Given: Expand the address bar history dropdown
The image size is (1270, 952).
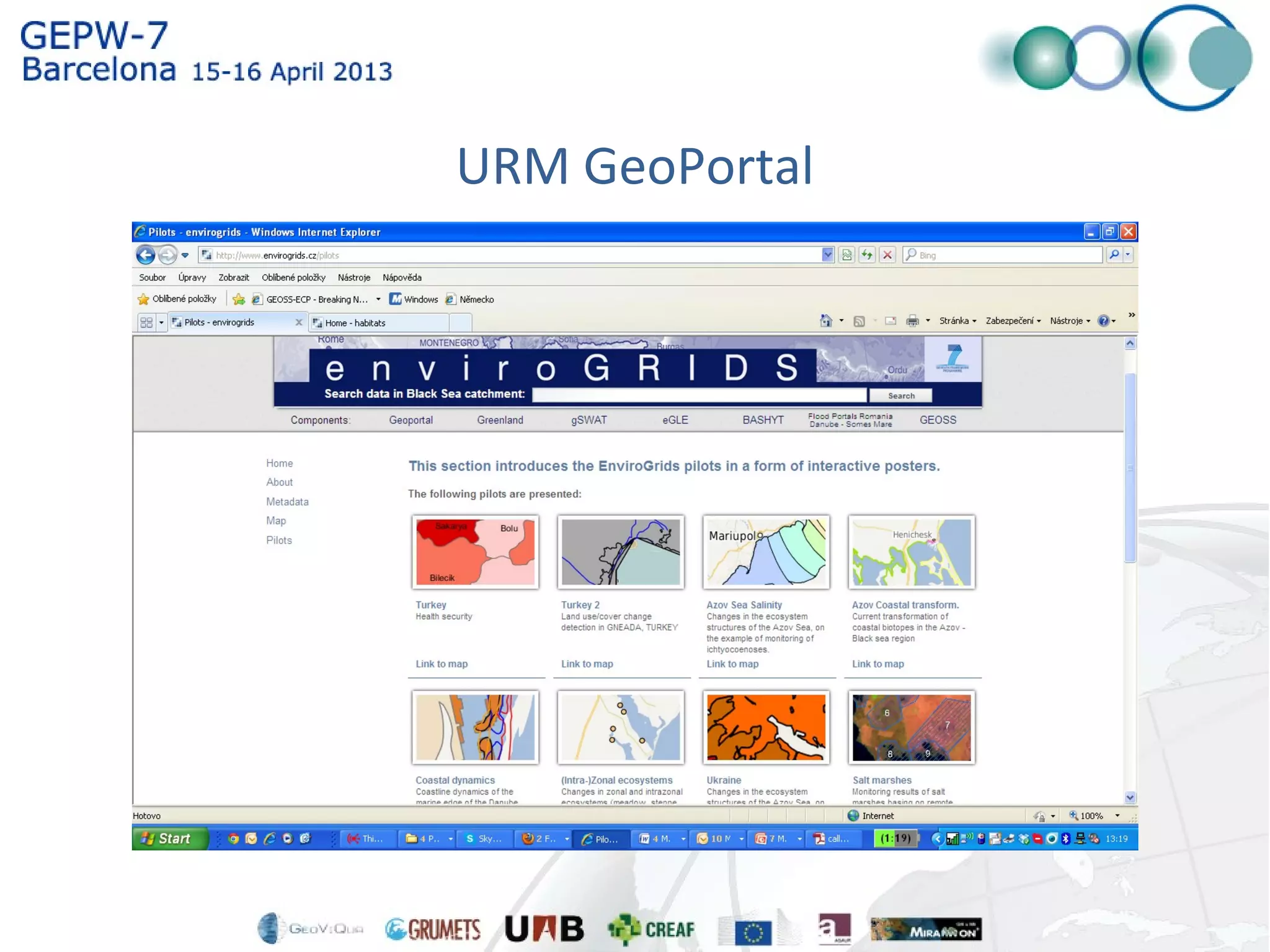Looking at the screenshot, I should 827,255.
